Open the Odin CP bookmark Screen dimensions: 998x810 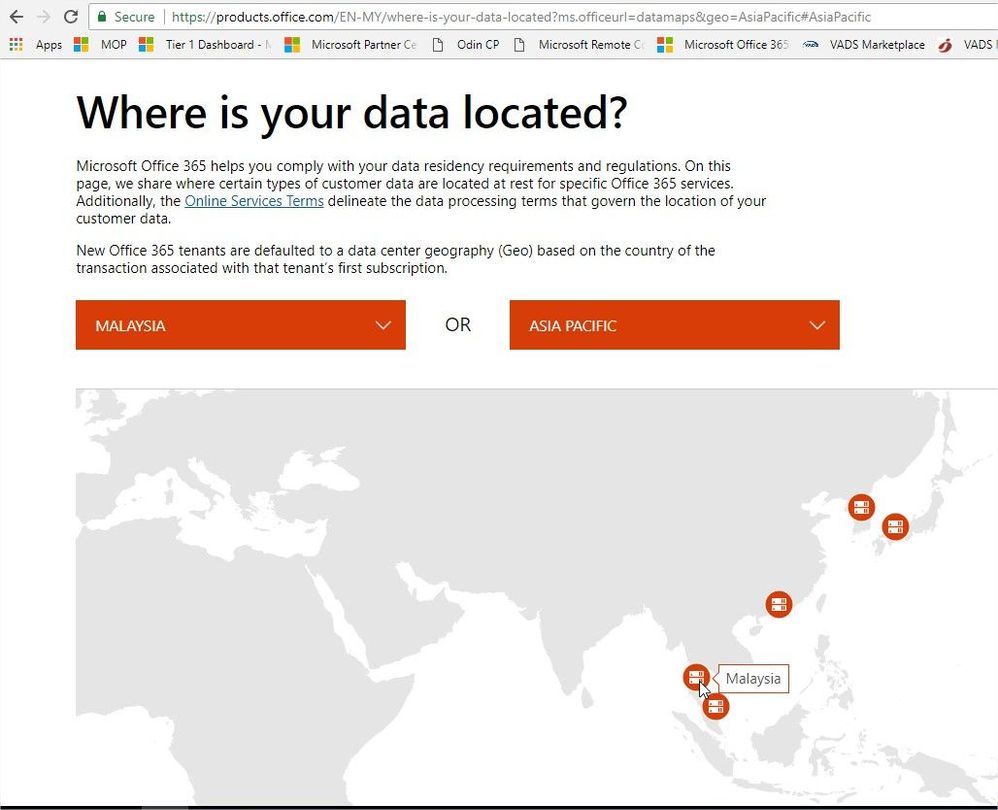[466, 45]
